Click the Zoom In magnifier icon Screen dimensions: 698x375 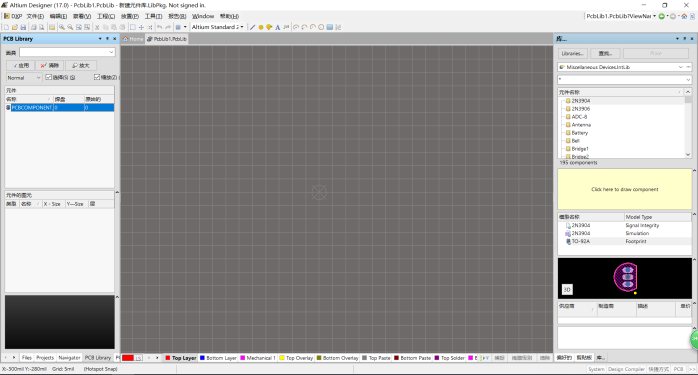(62, 27)
